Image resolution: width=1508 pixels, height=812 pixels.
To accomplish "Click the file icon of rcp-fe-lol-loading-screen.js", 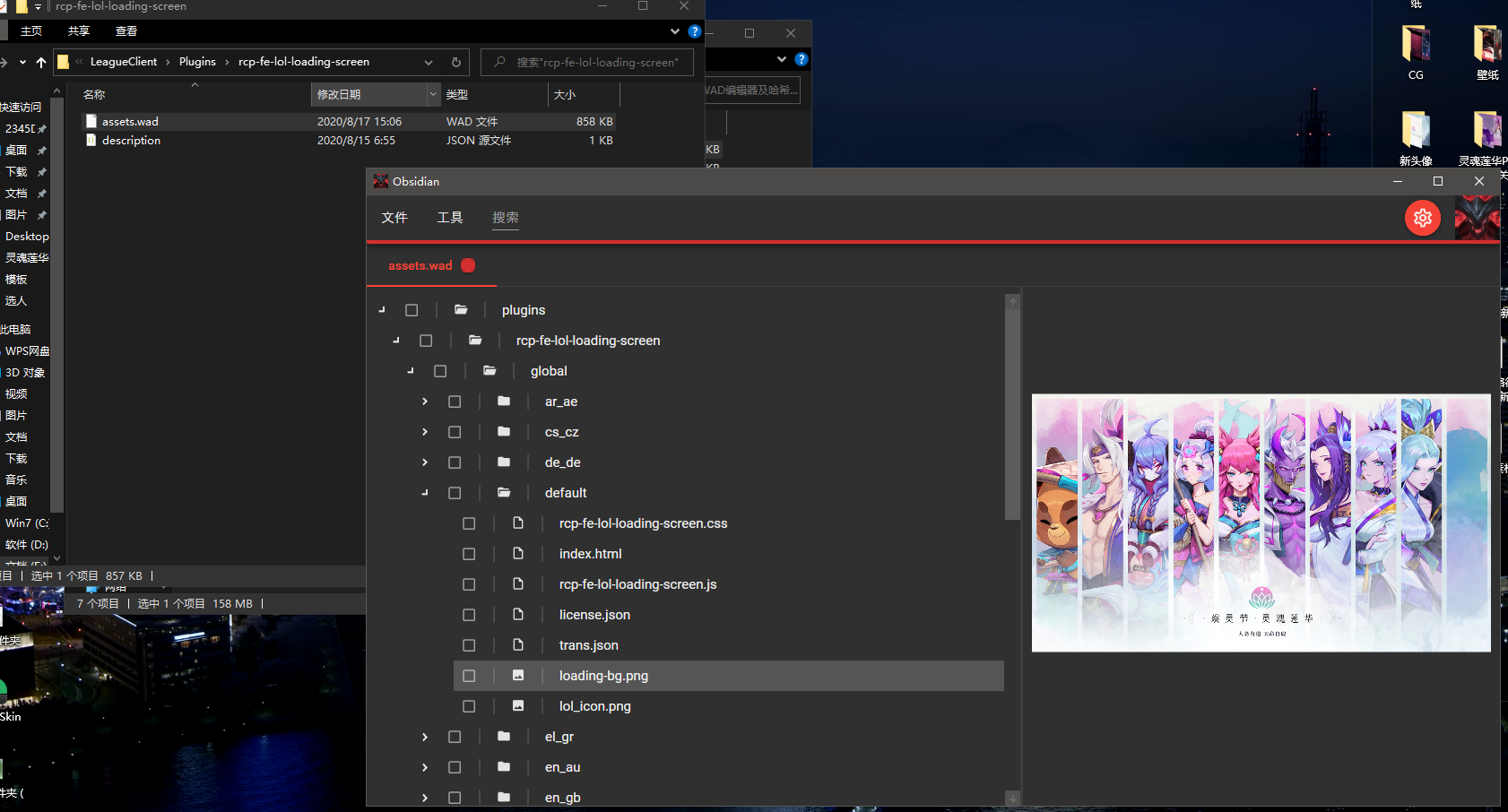I will click(518, 584).
